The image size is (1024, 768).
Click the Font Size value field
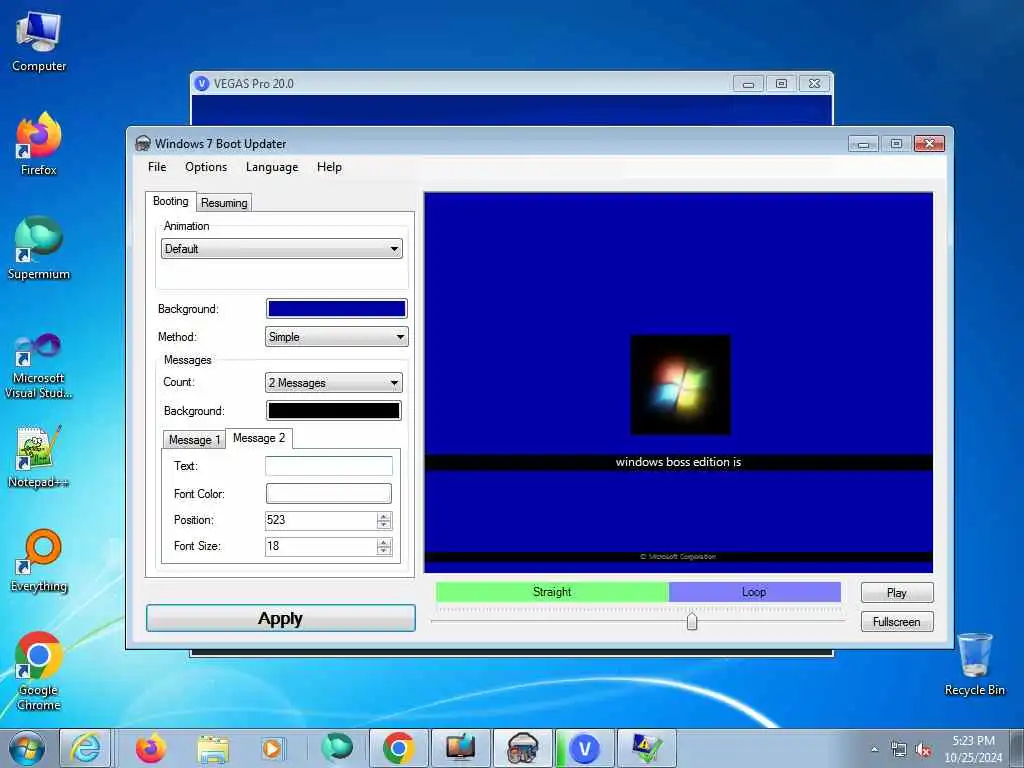[321, 547]
